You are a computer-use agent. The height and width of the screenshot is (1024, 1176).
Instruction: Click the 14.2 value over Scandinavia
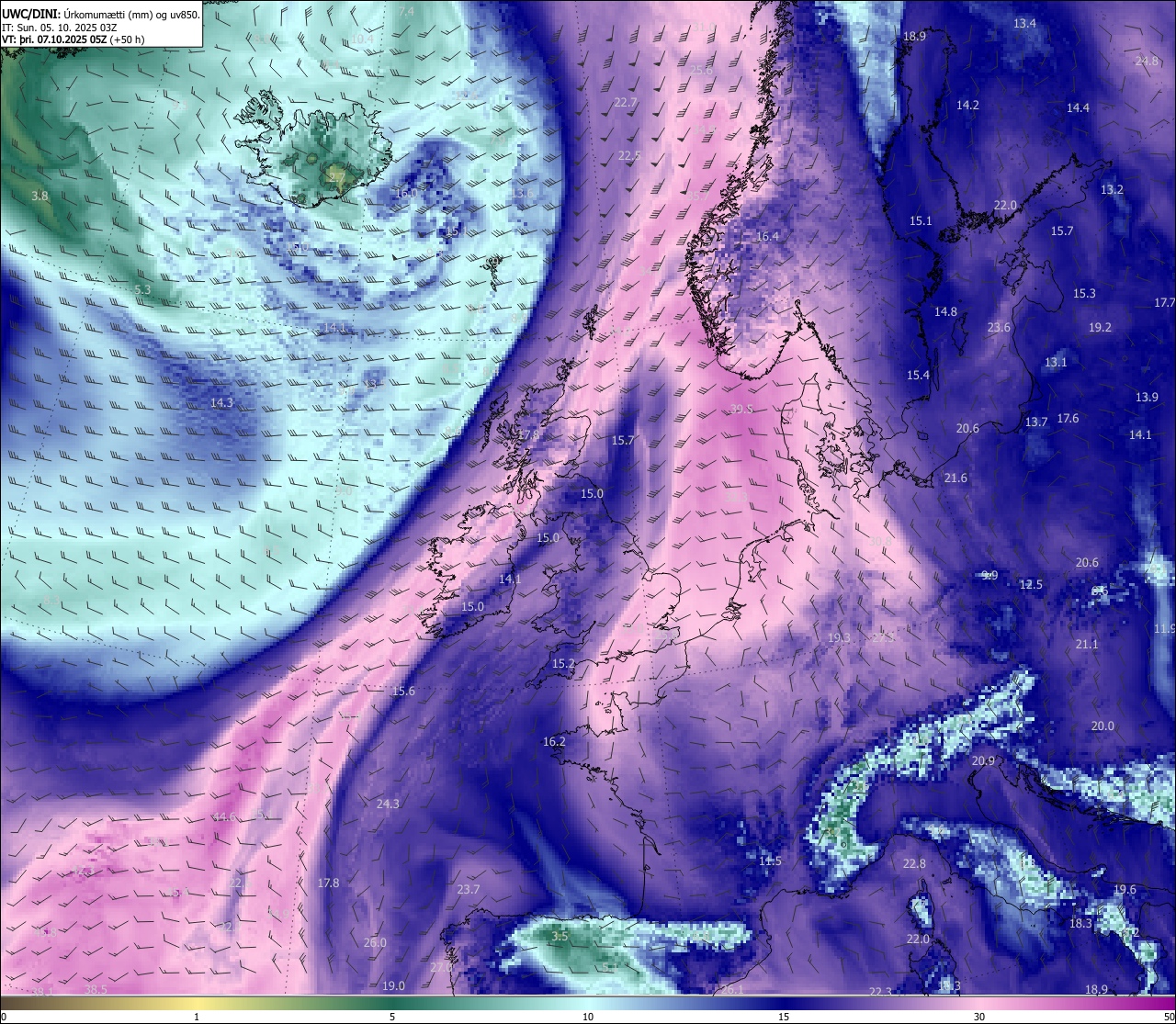pyautogui.click(x=967, y=105)
